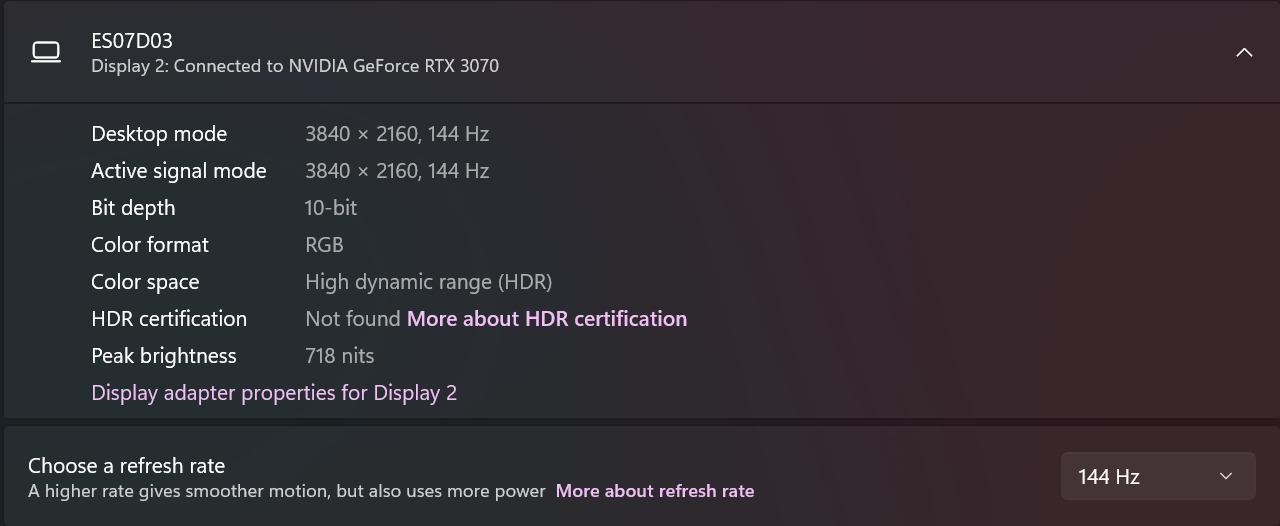Screen dimensions: 1280x526
Task: Click the ES07D03 display name heading
Action: click(132, 41)
